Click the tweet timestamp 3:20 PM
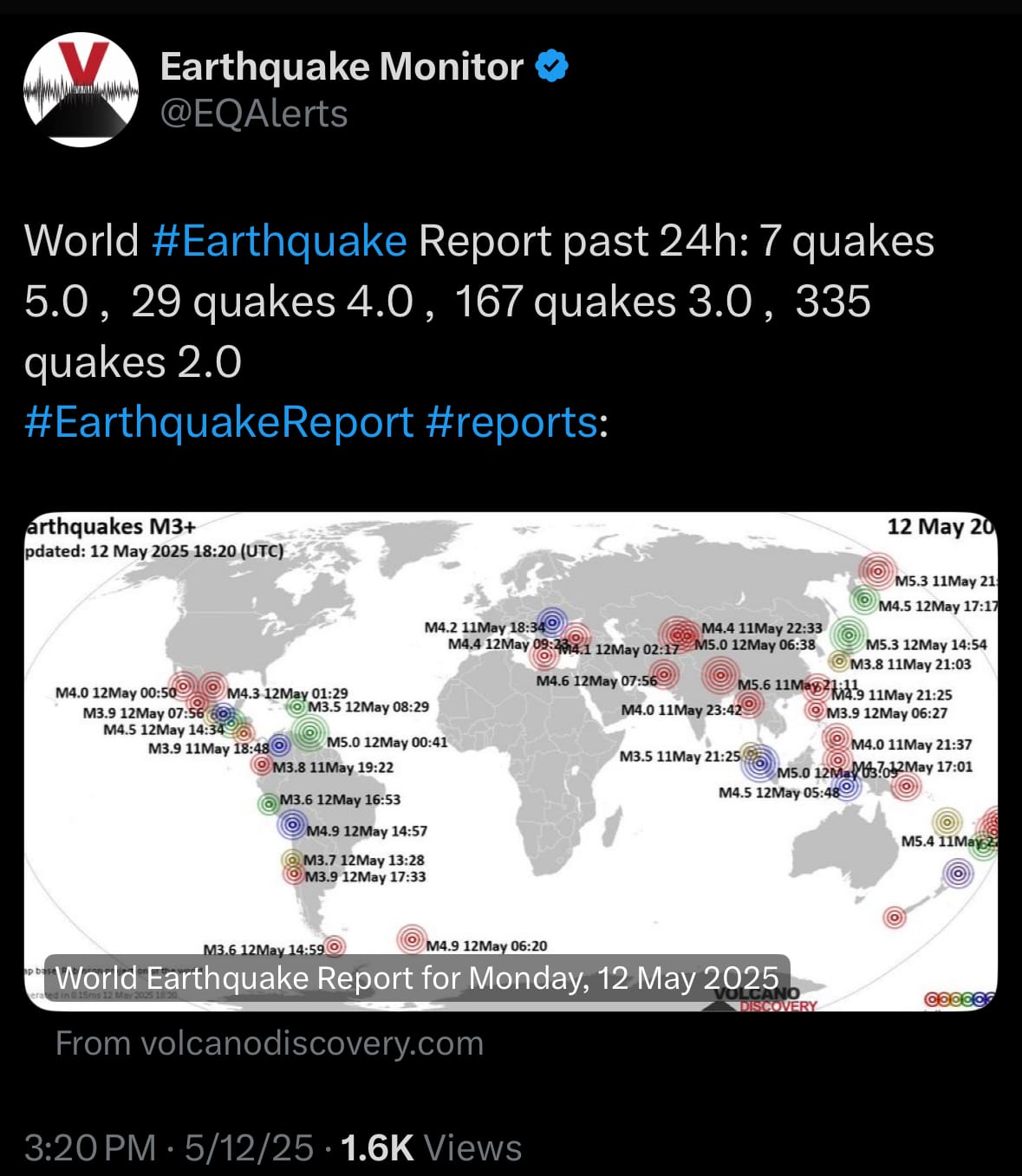1022x1176 pixels. coord(90,1147)
